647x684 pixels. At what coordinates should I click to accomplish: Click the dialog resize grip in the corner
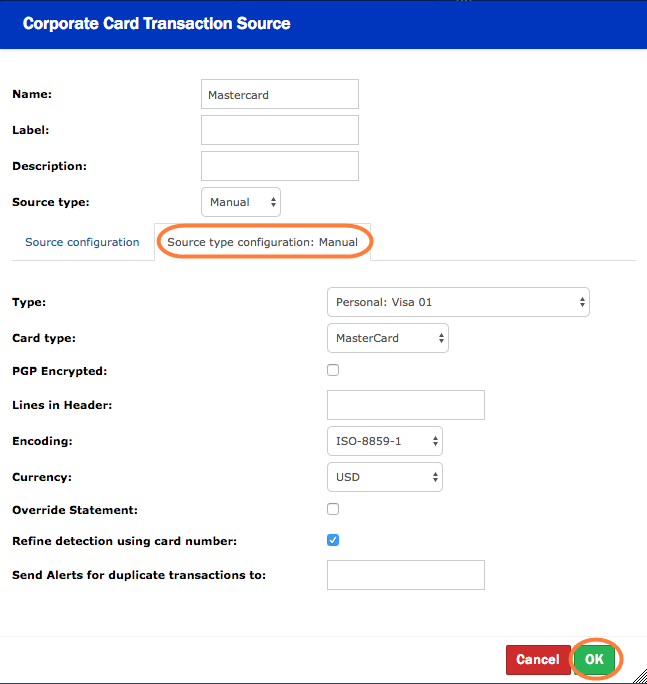click(639, 676)
